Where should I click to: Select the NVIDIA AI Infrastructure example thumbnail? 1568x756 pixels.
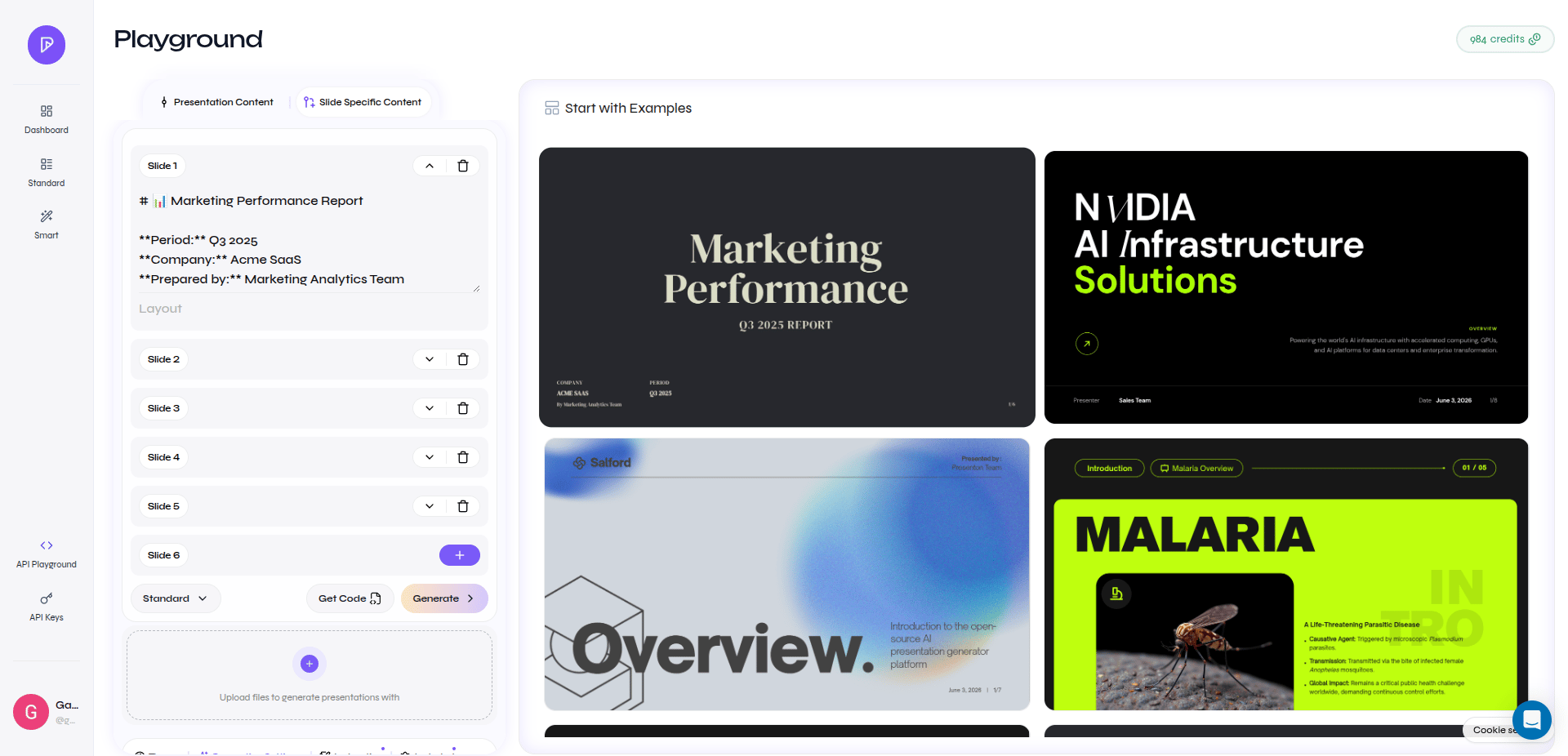point(1286,287)
